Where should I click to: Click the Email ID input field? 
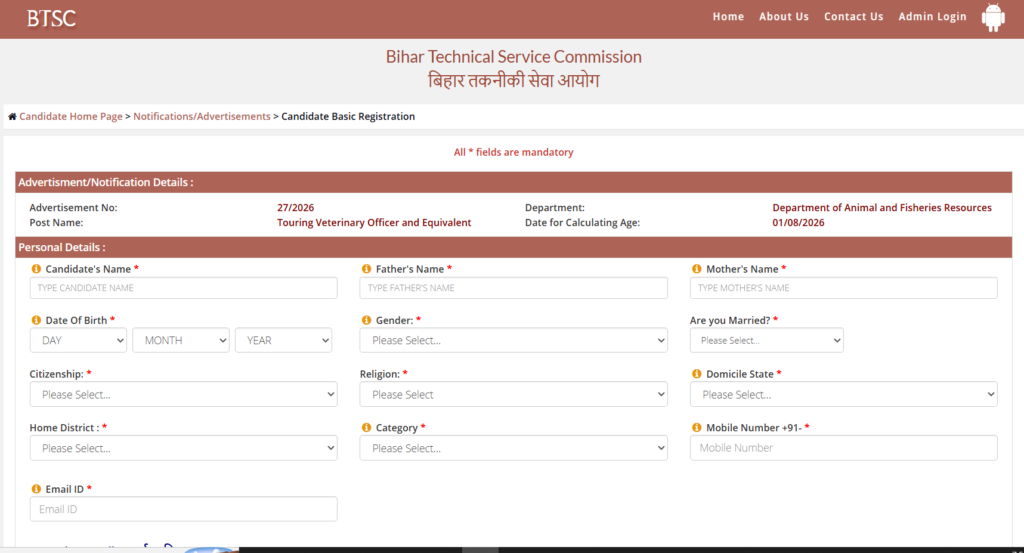coord(184,509)
